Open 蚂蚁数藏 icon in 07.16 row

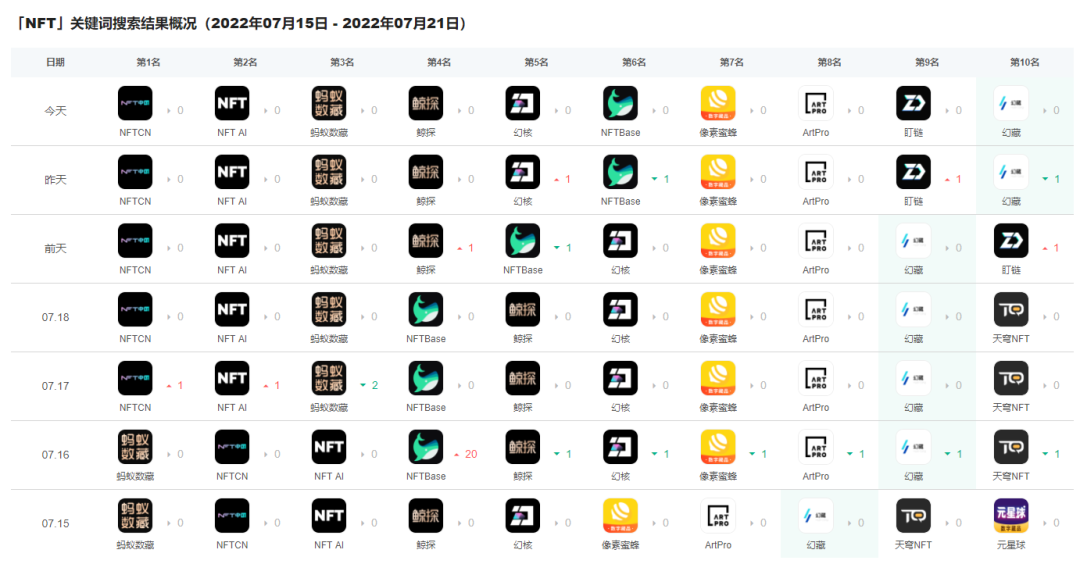(135, 448)
